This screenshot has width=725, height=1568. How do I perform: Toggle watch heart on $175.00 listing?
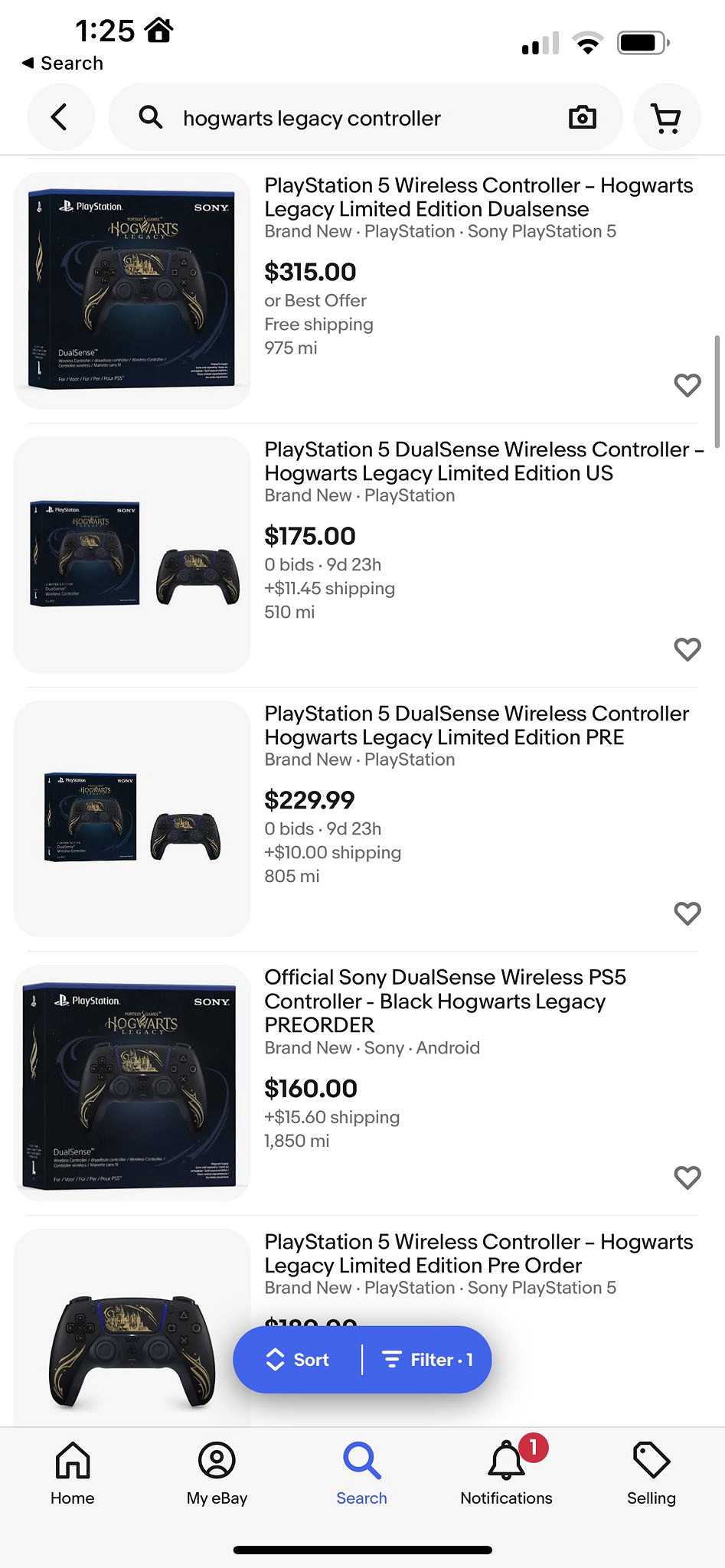click(x=687, y=649)
